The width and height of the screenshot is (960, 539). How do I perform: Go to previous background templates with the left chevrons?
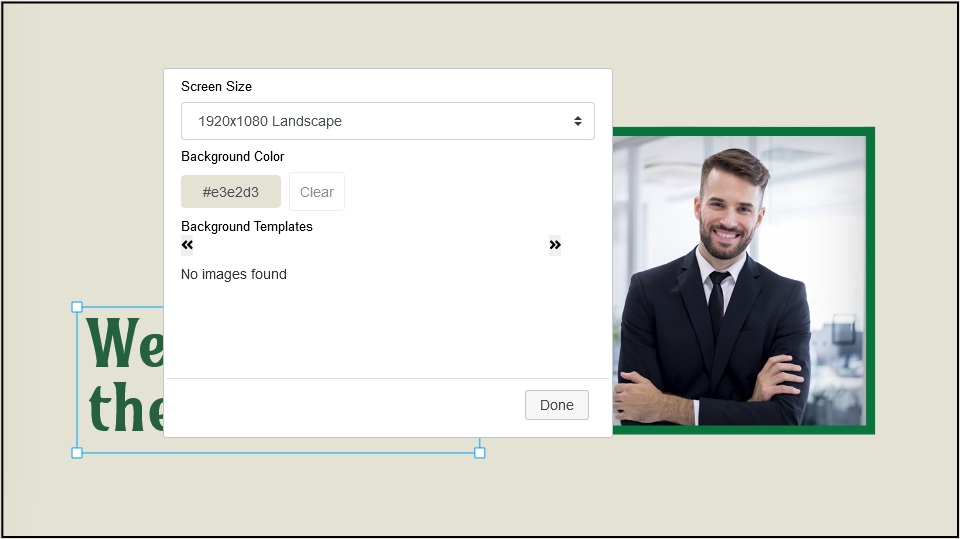(x=187, y=245)
